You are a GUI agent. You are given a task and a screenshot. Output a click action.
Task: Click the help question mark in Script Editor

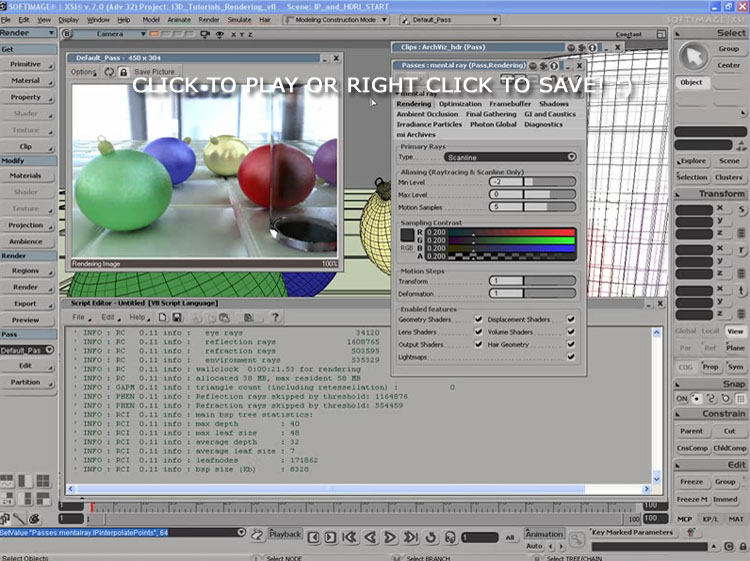273,317
